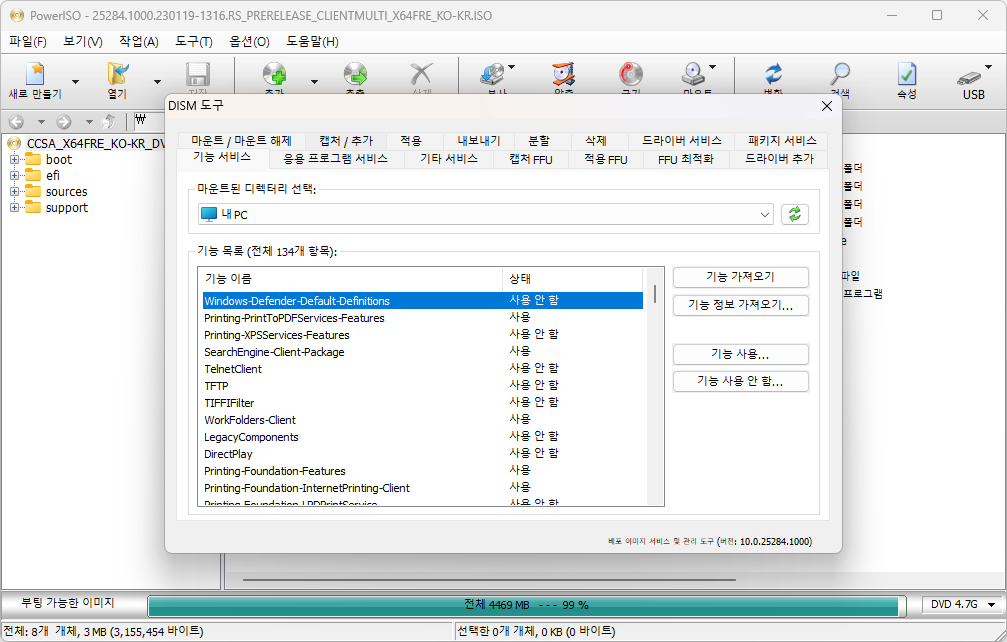
Task: Click the feature list vertical scrollbar thumb
Action: (655, 294)
